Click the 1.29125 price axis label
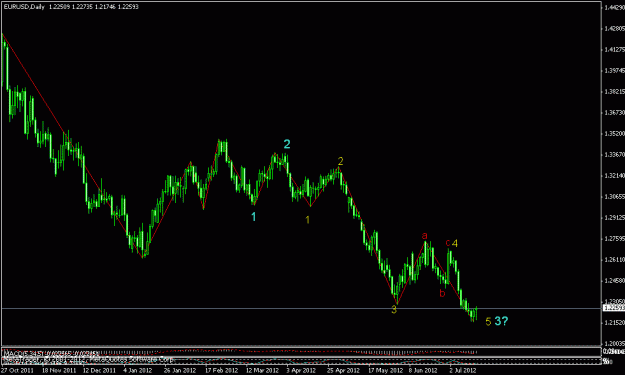The image size is (625, 375). [x=614, y=218]
